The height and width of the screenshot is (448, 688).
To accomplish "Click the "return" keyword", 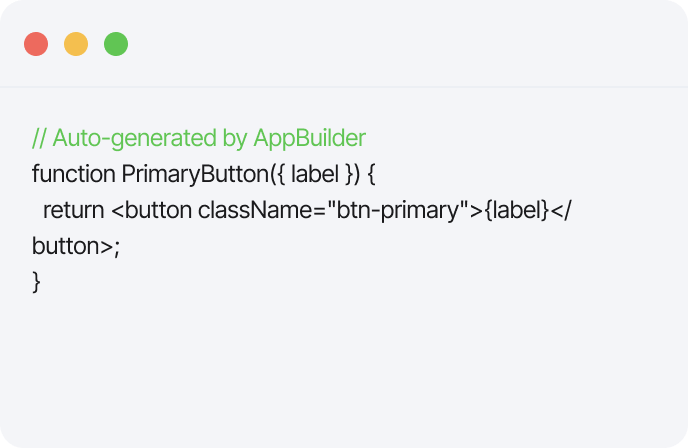I will tap(74, 210).
